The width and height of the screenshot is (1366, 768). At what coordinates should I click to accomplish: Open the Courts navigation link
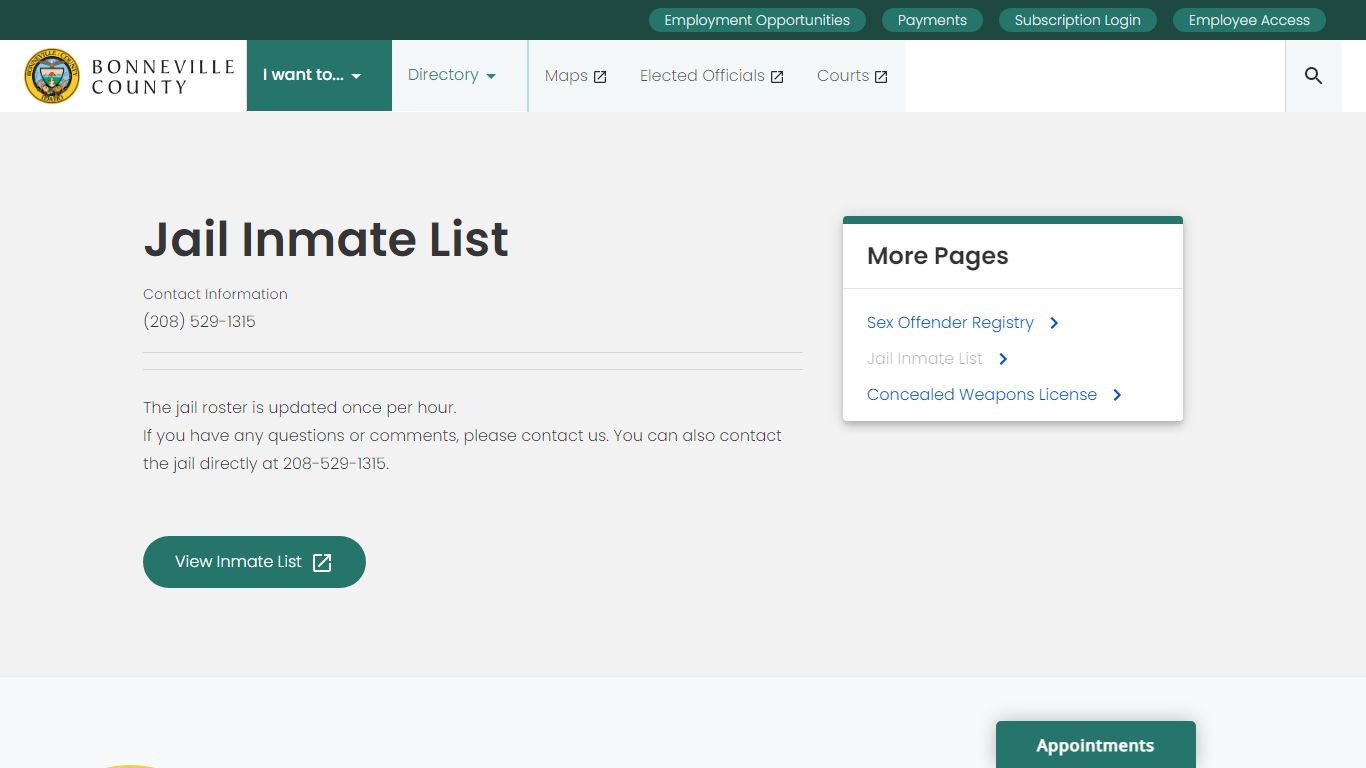[842, 76]
